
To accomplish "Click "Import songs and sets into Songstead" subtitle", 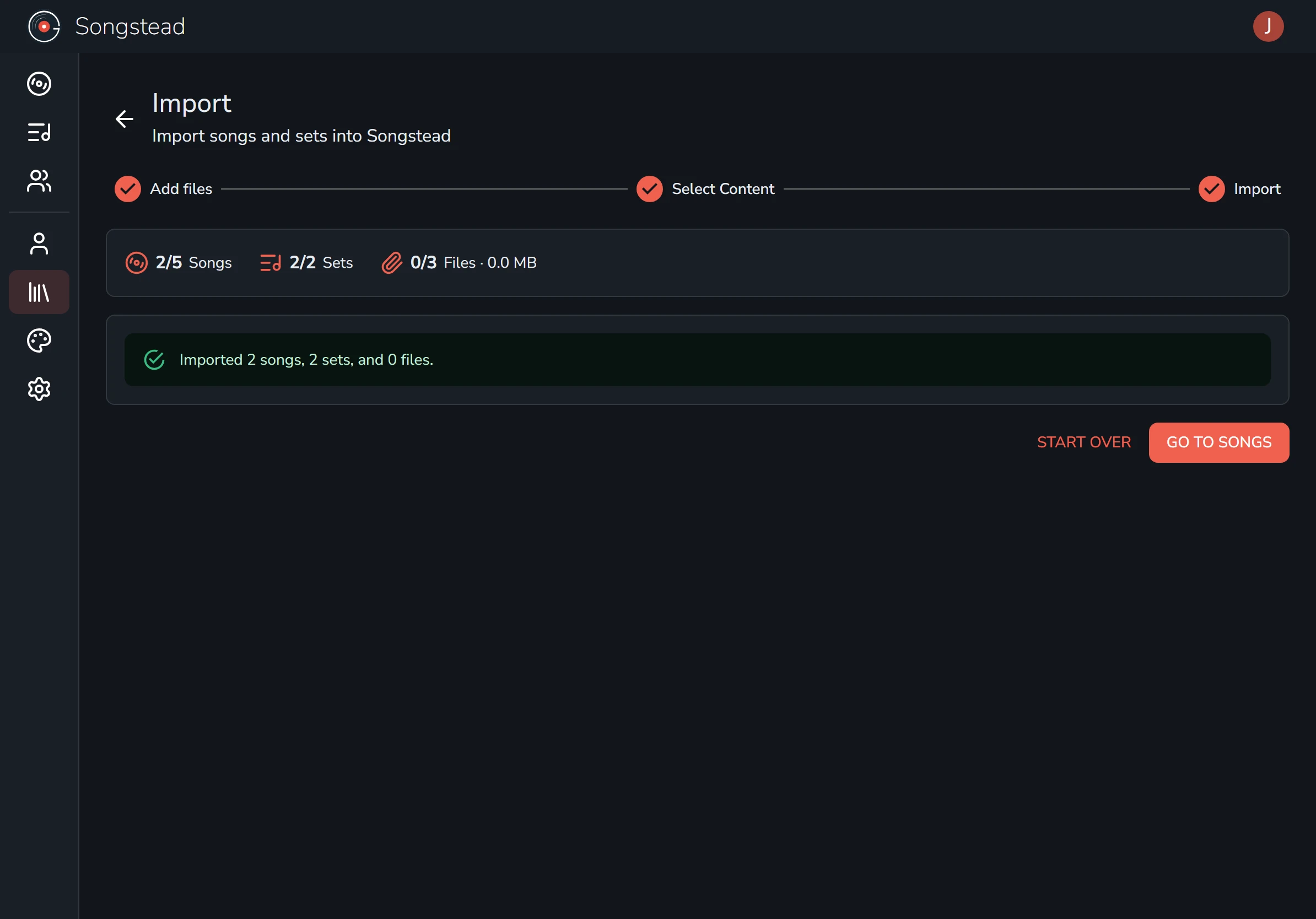I will coord(301,136).
